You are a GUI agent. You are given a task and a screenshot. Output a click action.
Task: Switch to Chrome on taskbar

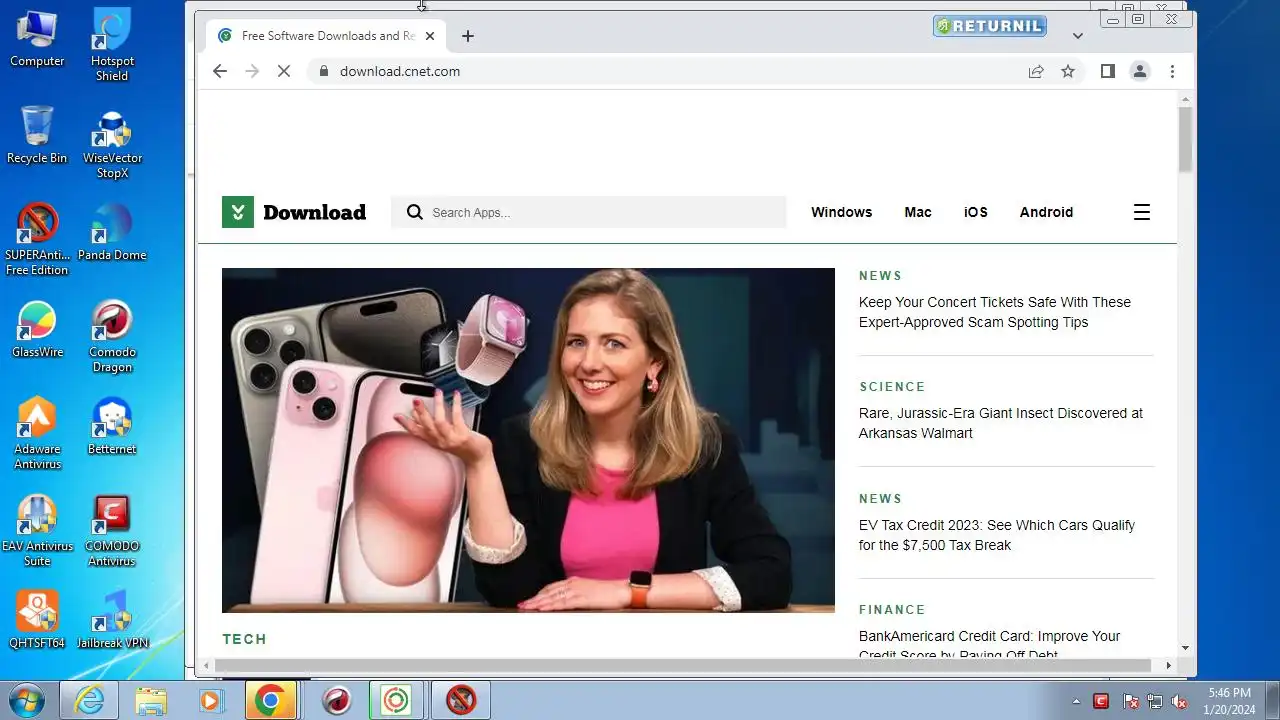pos(271,700)
